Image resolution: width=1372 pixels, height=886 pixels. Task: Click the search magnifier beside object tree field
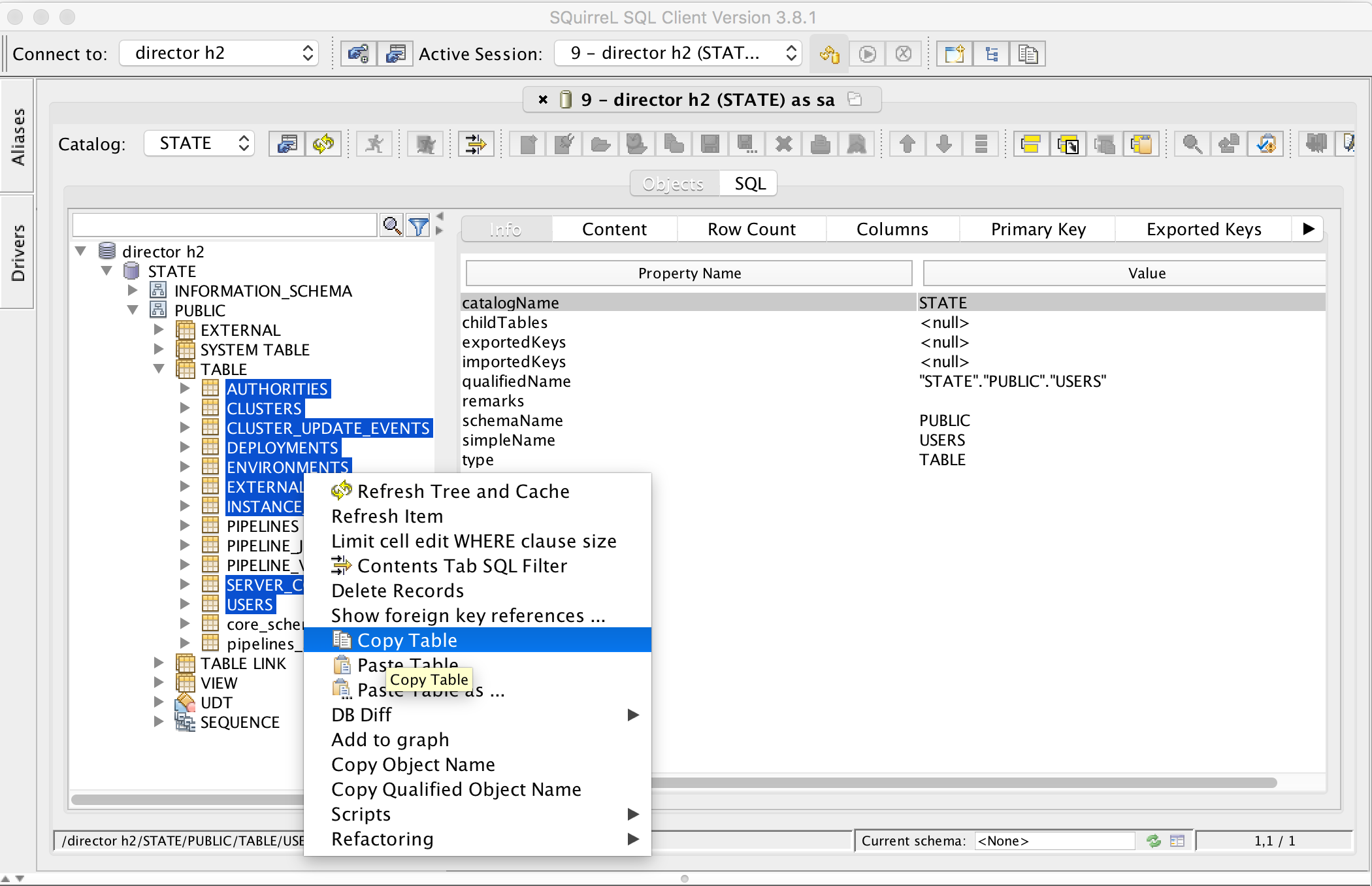(x=392, y=226)
